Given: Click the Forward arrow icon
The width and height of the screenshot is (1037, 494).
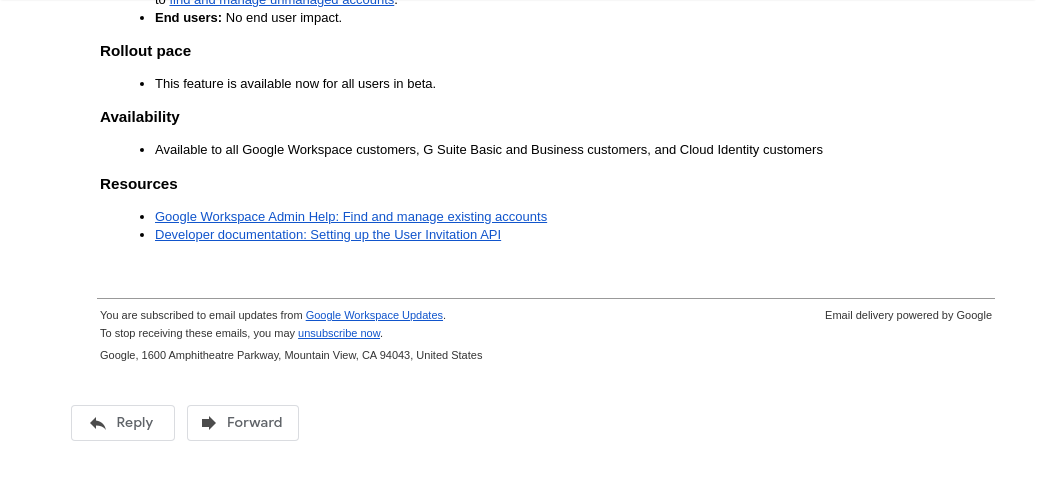Looking at the screenshot, I should 209,423.
